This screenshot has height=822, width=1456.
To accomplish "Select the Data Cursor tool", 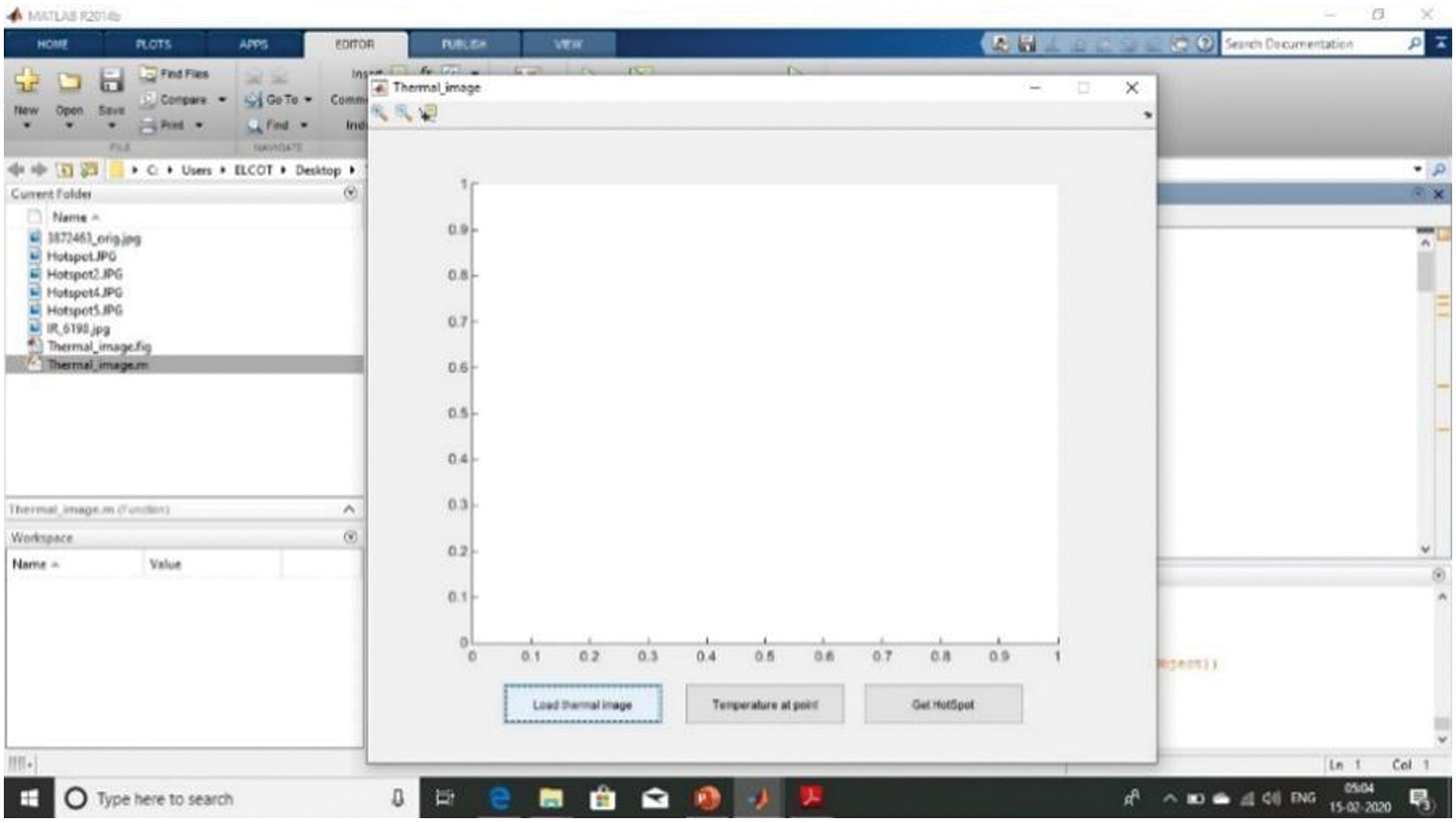I will pos(428,113).
